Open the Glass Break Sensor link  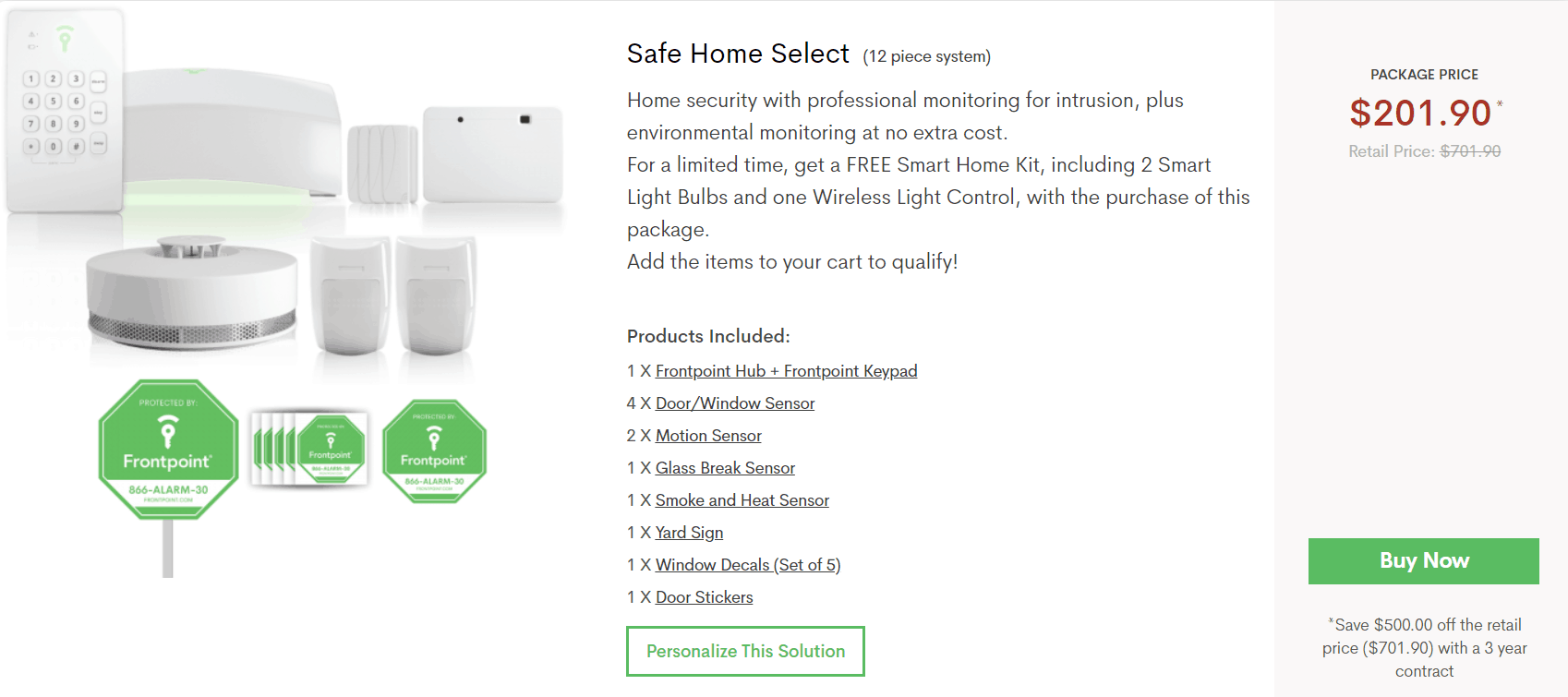tap(725, 468)
